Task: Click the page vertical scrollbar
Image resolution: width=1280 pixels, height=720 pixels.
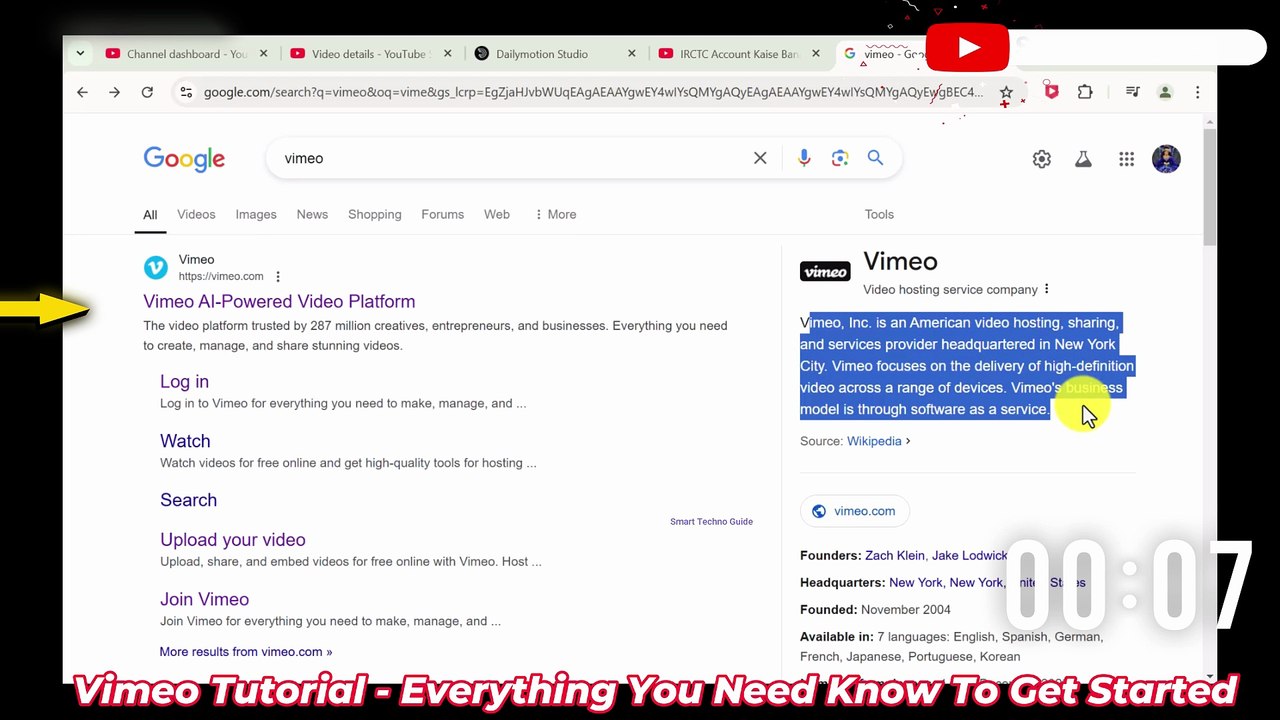Action: click(1210, 185)
